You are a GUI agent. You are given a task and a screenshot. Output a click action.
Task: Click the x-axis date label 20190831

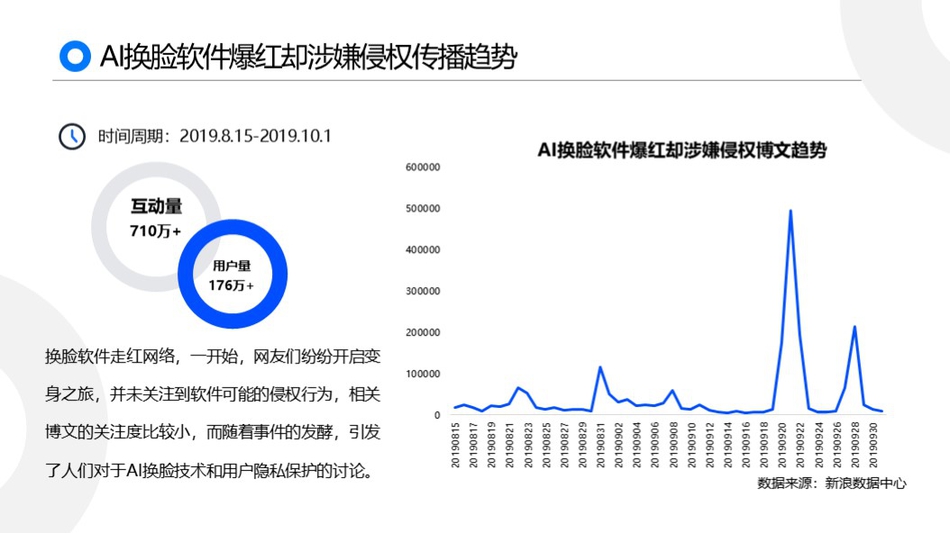click(600, 445)
